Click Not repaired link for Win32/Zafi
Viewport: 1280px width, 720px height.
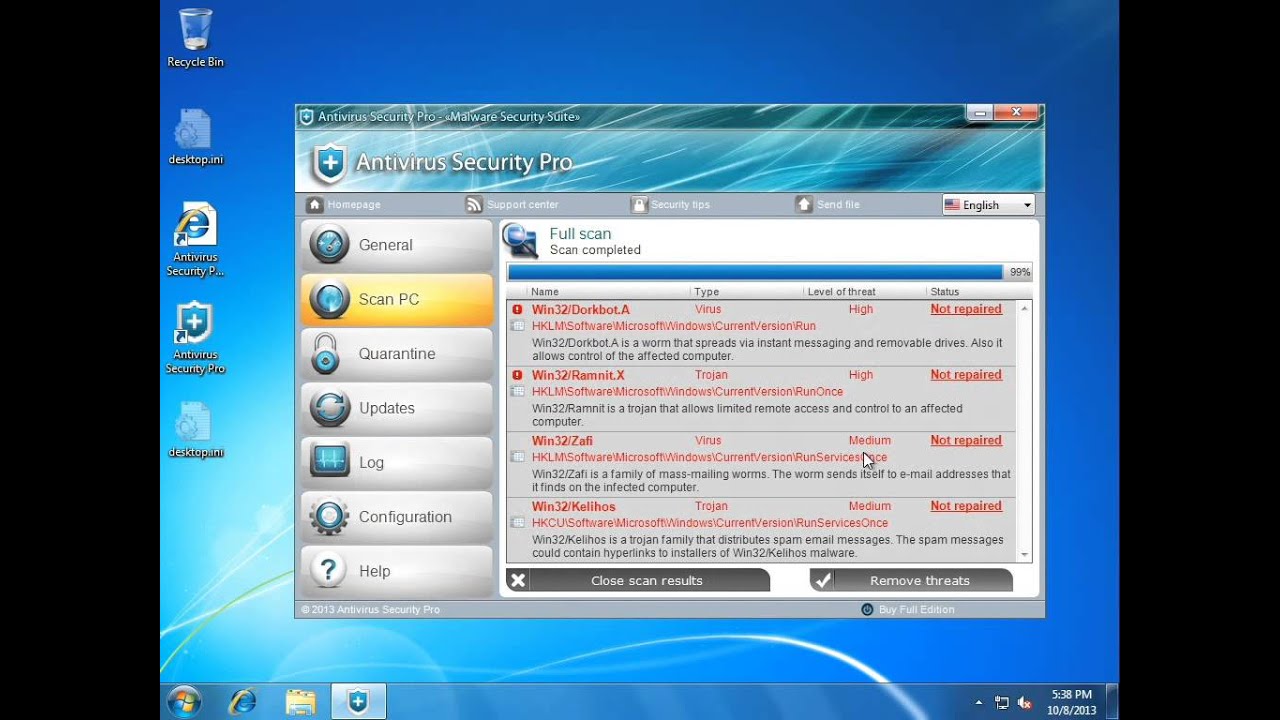[966, 440]
